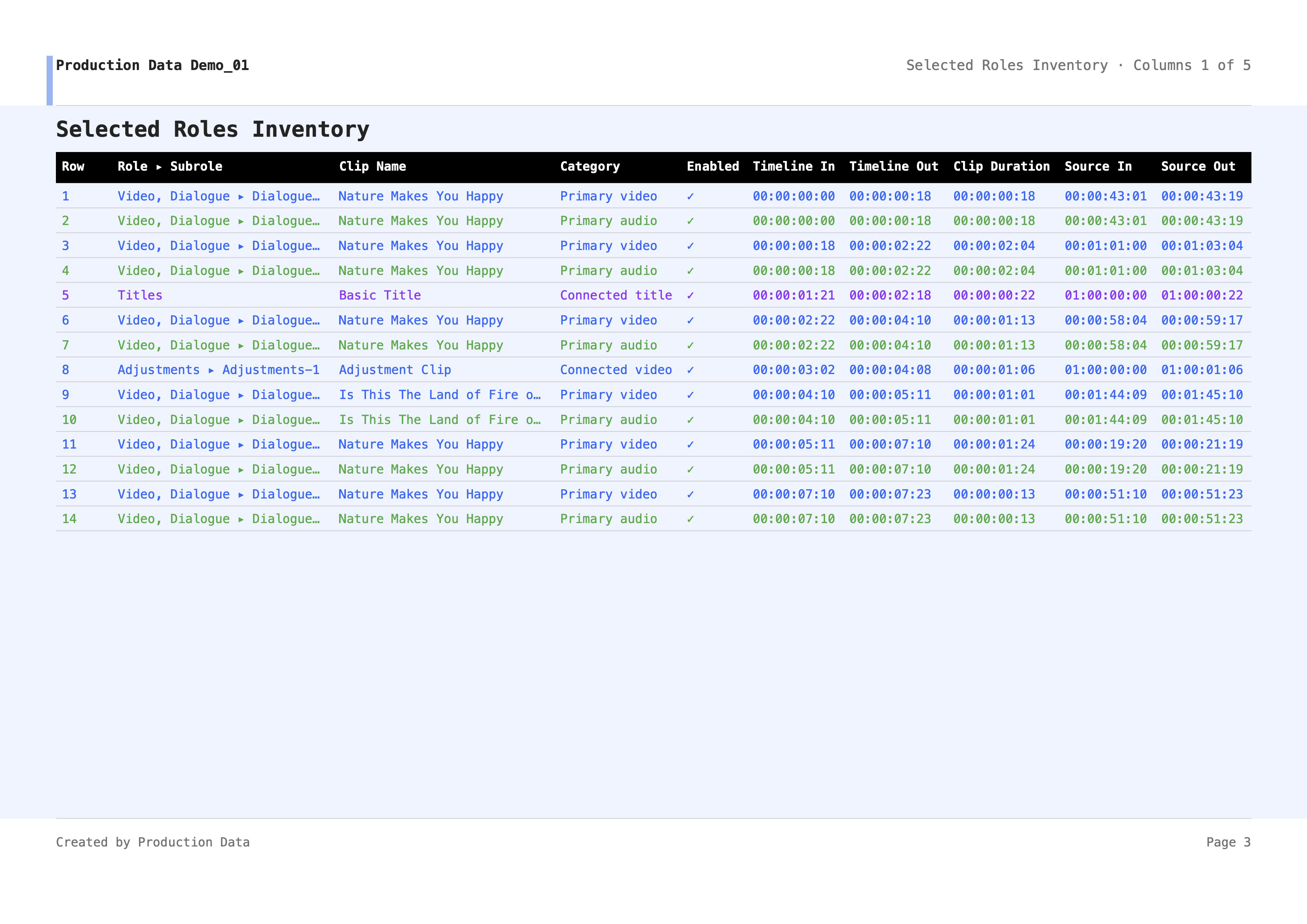Select the Production Data Demo_01 title
Viewport: 1307px width, 924px height.
tap(152, 66)
